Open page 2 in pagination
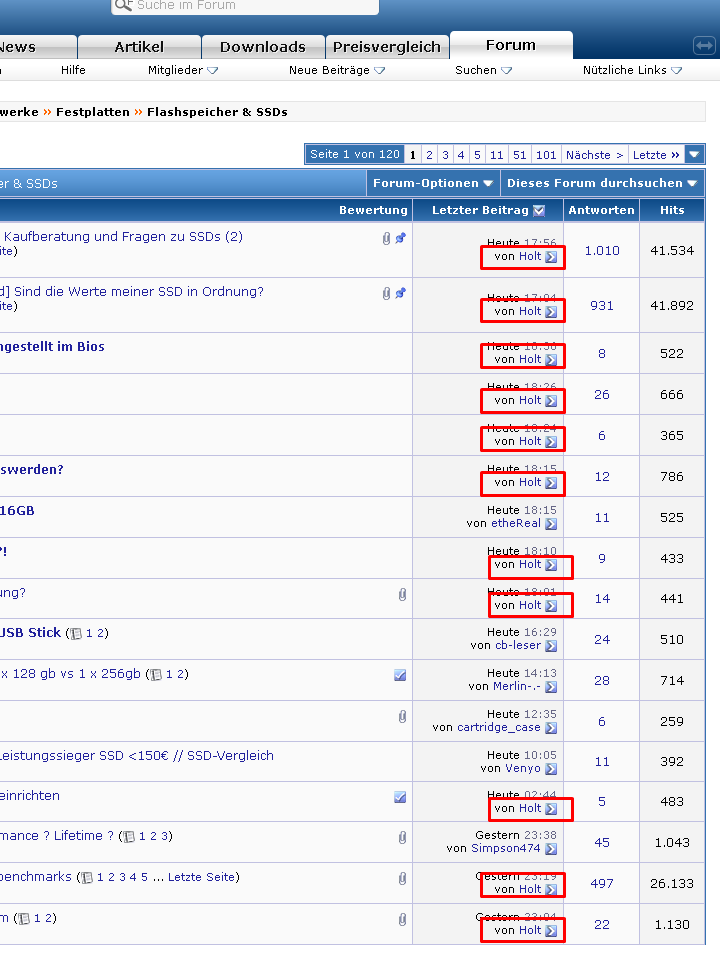 (x=429, y=155)
